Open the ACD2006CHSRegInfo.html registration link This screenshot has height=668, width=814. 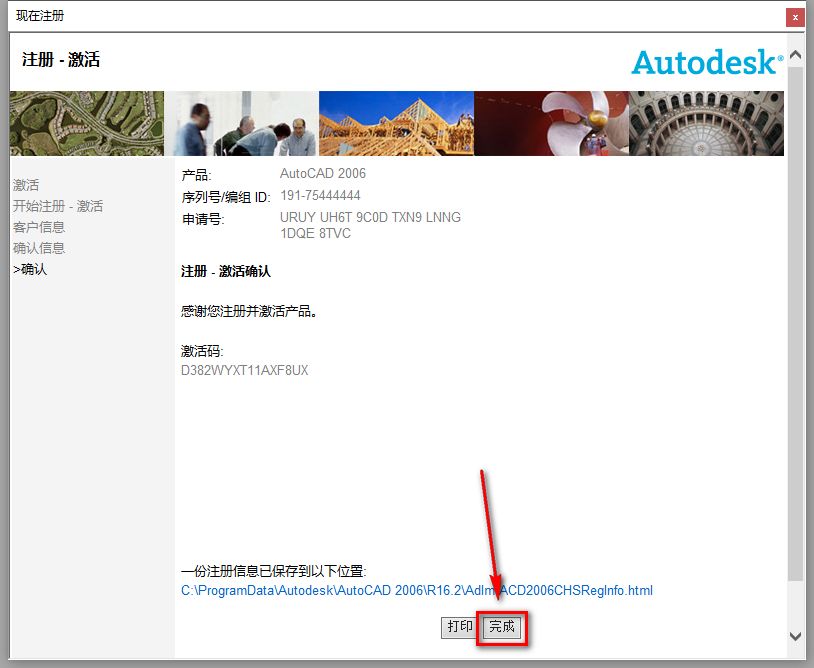(415, 590)
